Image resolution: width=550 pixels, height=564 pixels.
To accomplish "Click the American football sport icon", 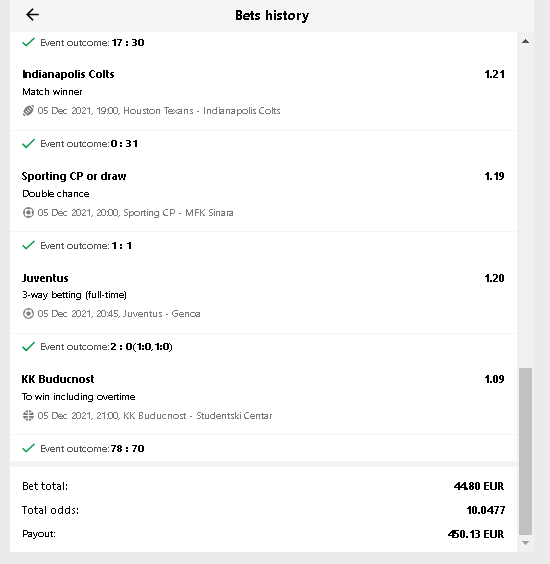I will 28,110.
